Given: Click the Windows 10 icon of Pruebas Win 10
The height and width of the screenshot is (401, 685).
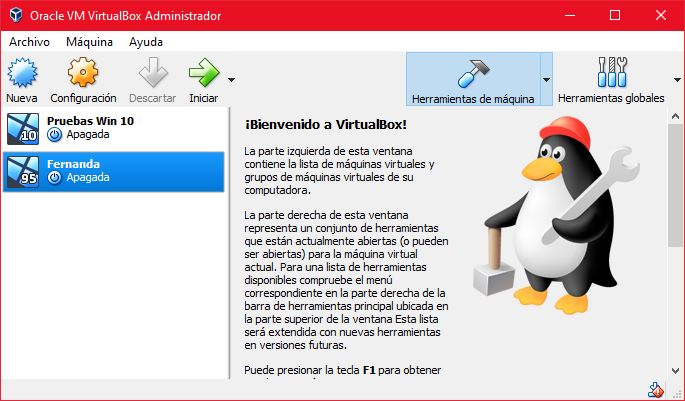Looking at the screenshot, I should (23, 129).
